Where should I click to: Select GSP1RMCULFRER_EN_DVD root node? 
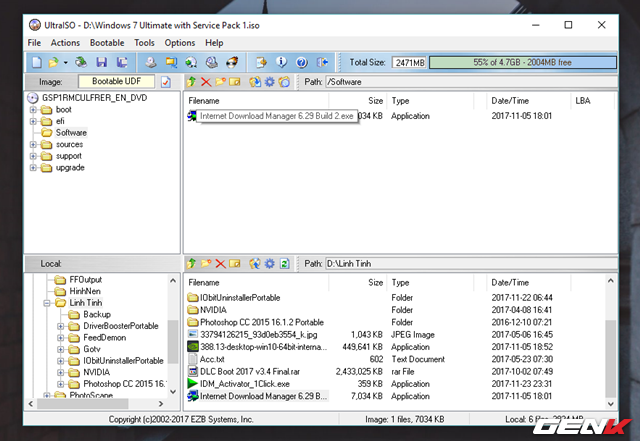click(x=94, y=98)
